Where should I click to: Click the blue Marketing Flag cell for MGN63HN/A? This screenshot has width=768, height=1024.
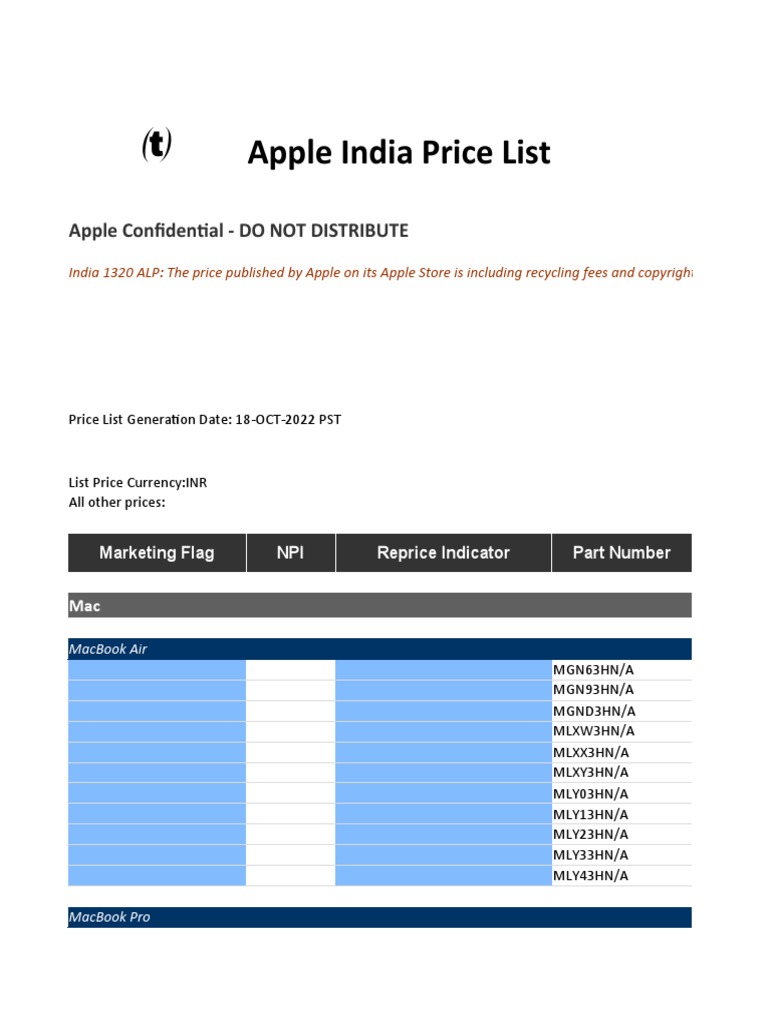tap(157, 669)
